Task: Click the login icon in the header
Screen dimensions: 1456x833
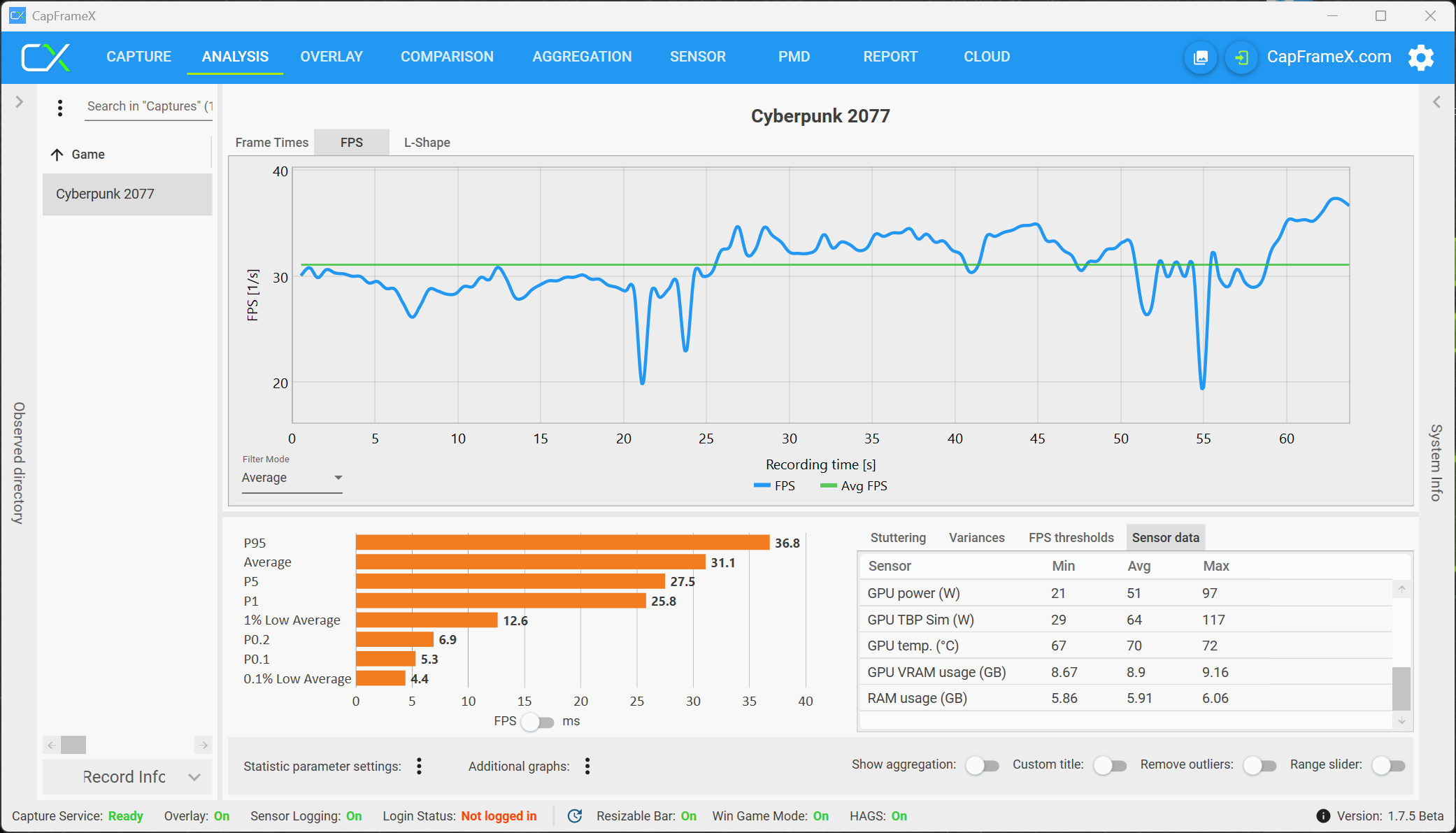Action: pos(1241,57)
